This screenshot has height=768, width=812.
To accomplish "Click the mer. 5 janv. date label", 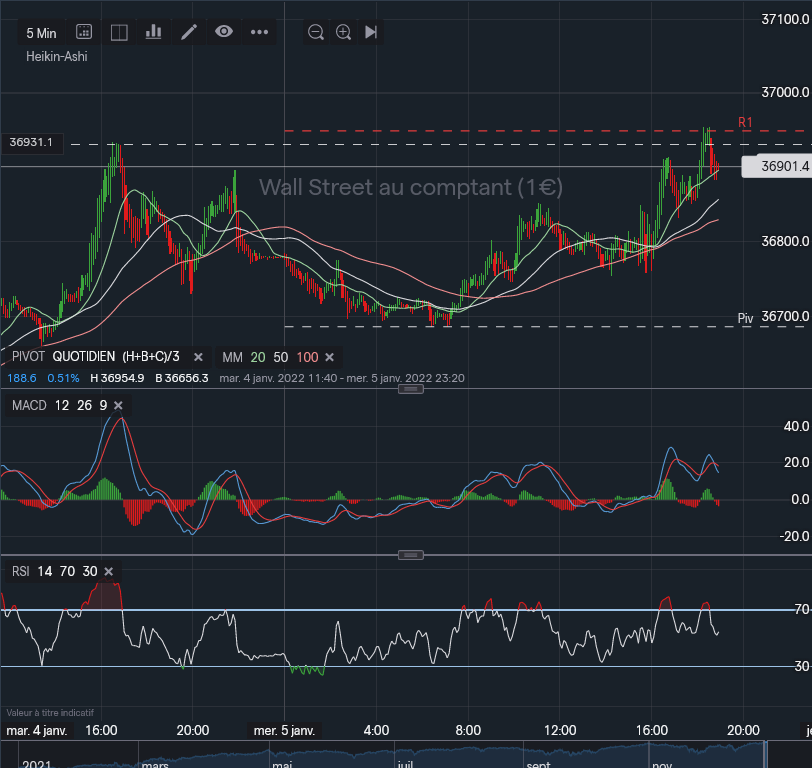I will [284, 730].
